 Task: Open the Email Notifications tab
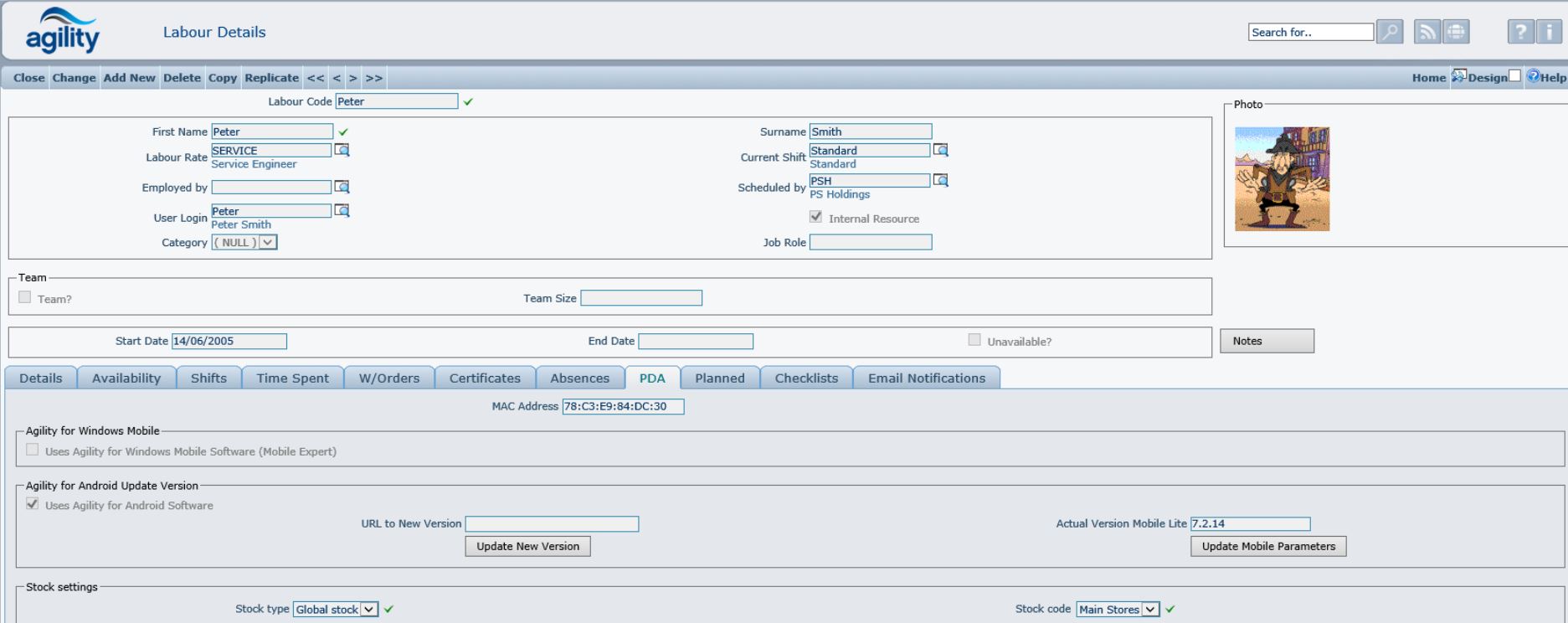click(926, 378)
